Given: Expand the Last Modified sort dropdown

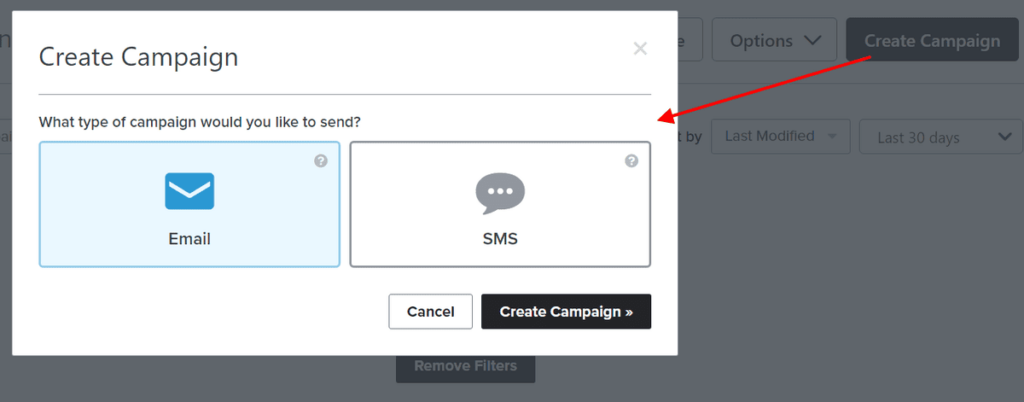Looking at the screenshot, I should coord(780,136).
